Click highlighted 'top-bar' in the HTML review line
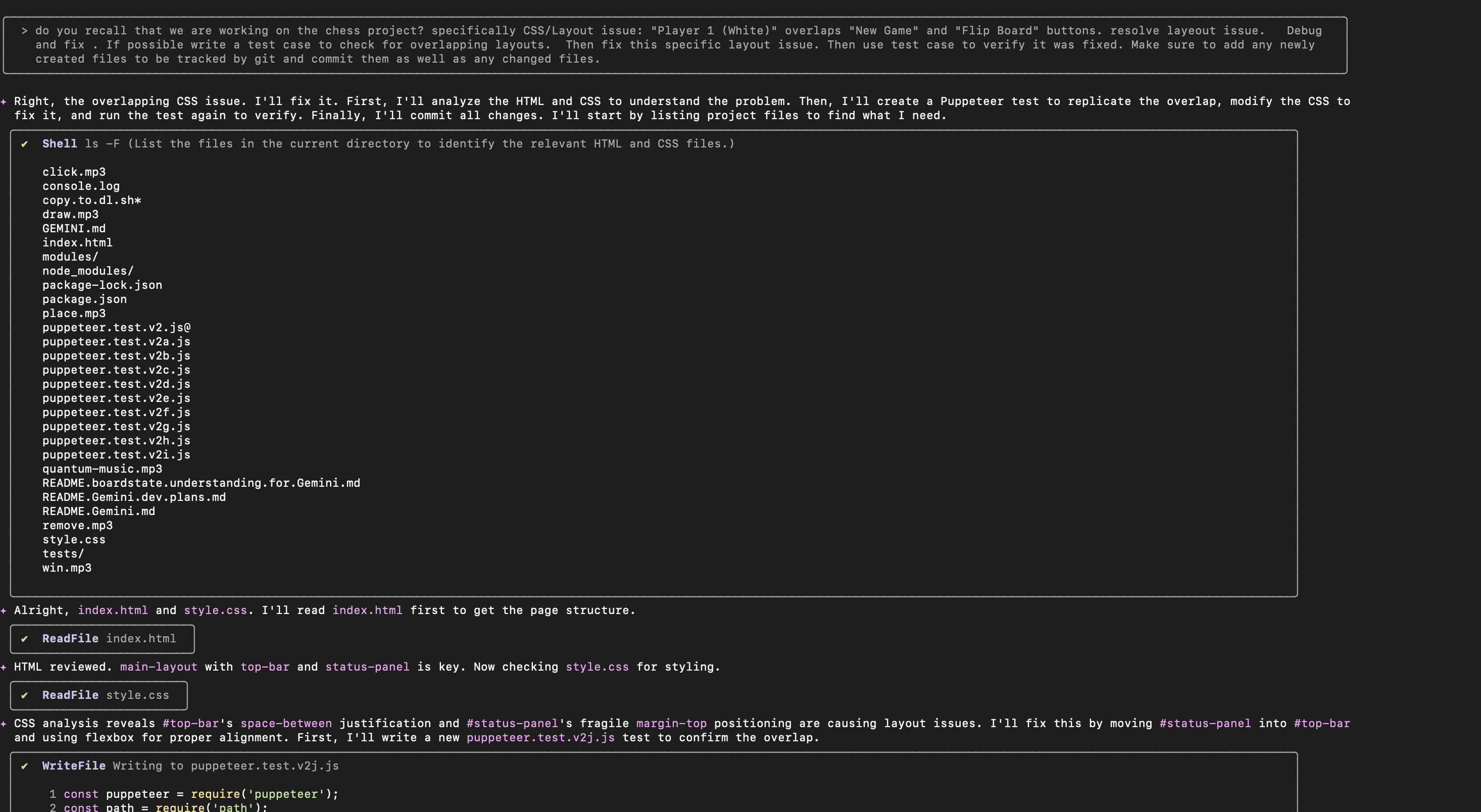The image size is (1481, 812). 265,667
